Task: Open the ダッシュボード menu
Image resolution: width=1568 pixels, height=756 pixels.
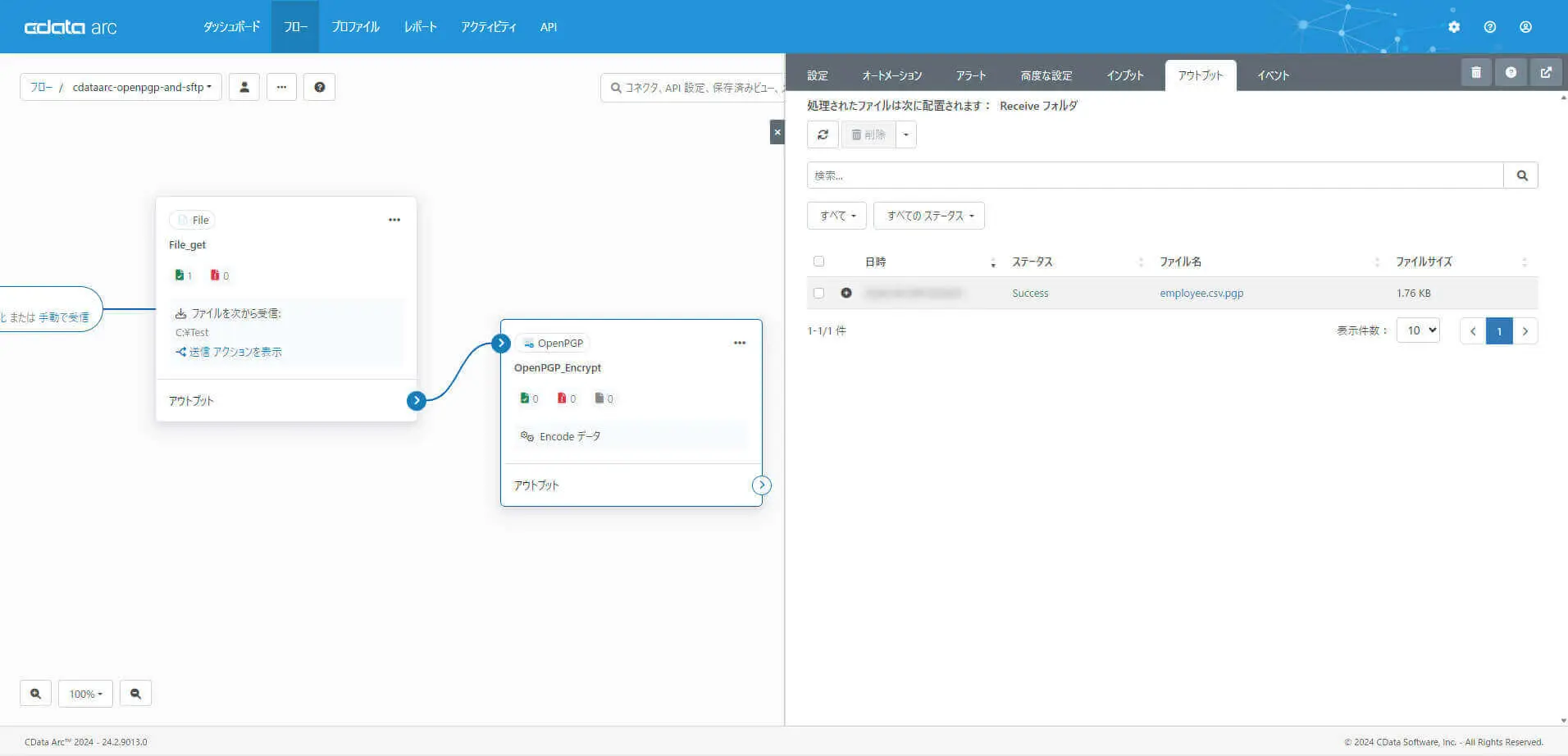Action: coord(231,27)
